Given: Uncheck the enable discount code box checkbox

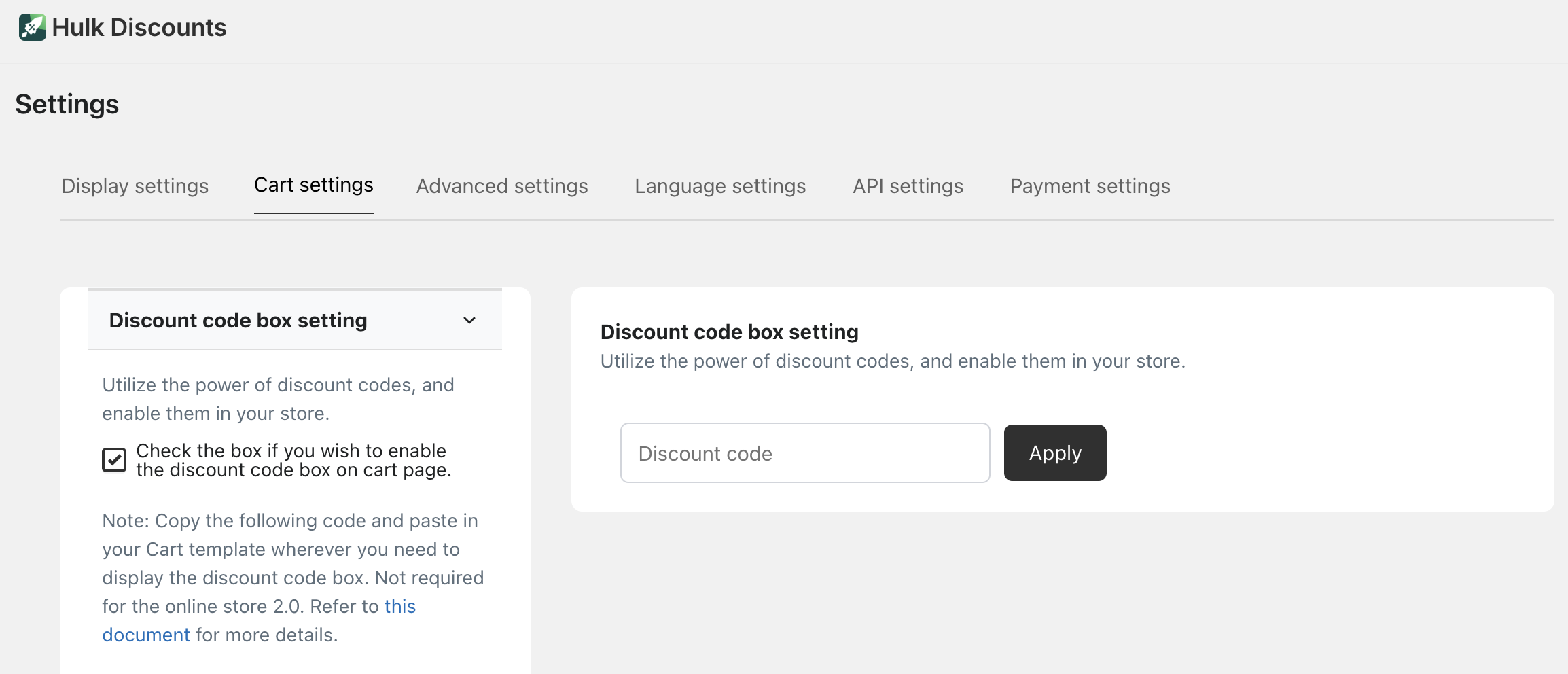Looking at the screenshot, I should 114,460.
